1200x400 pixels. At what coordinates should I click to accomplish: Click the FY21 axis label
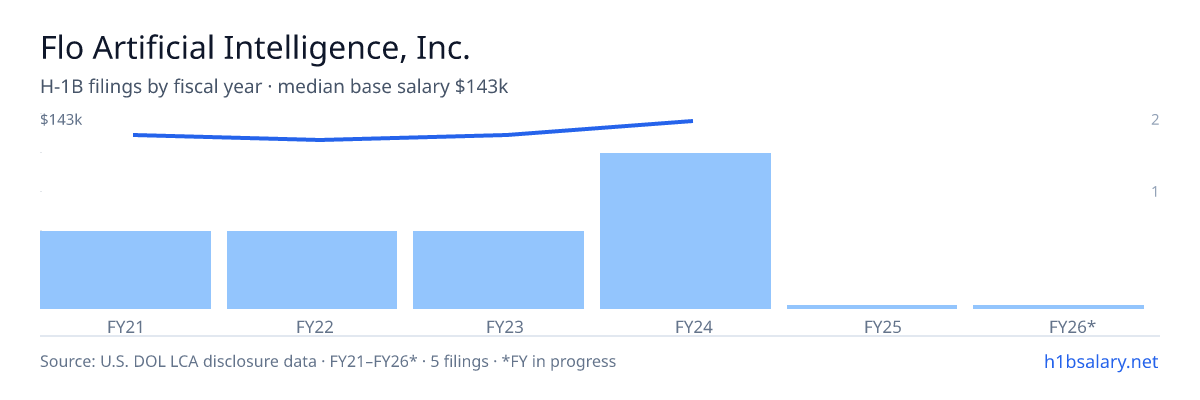click(x=125, y=326)
